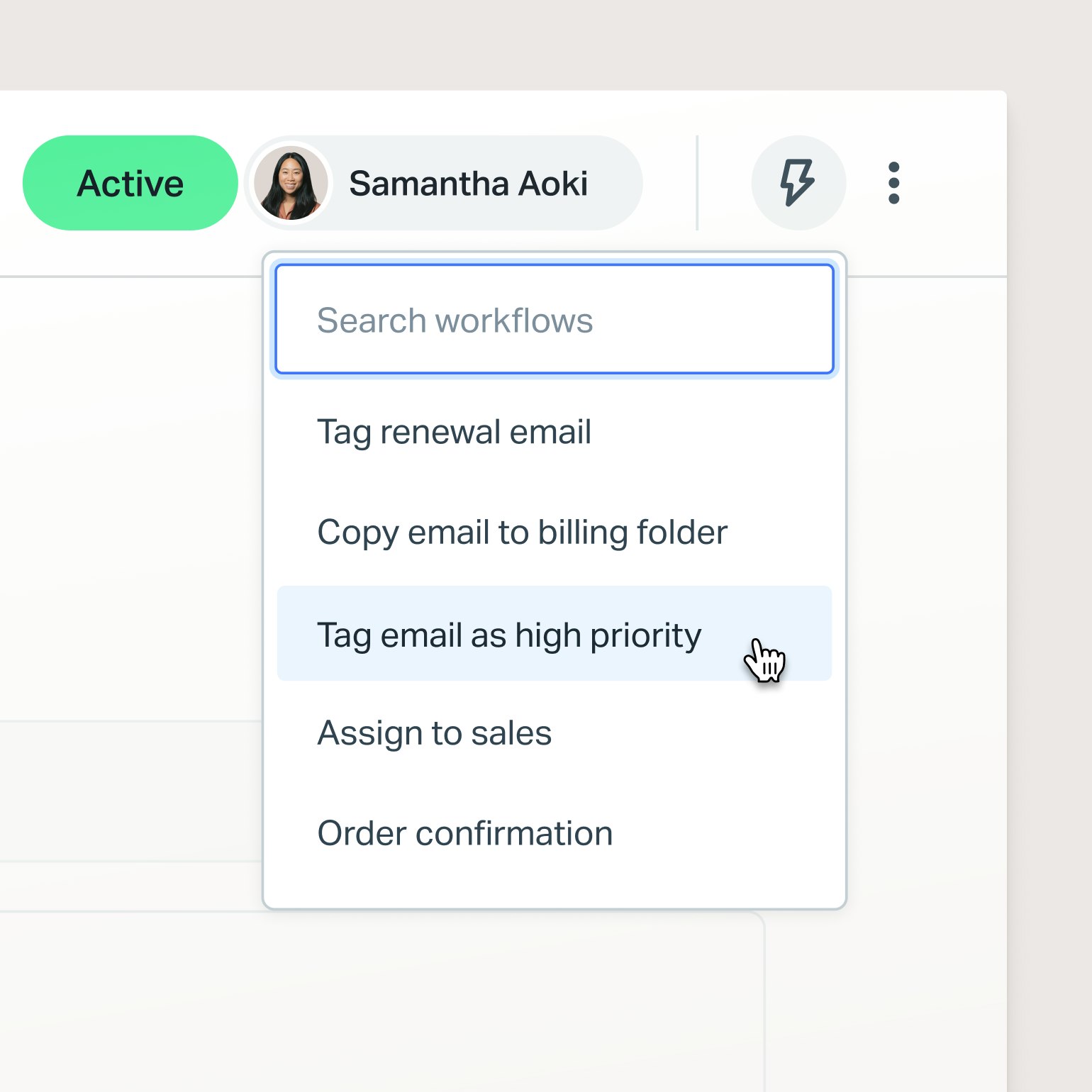
Task: Run Tag email as high priority
Action: click(509, 635)
